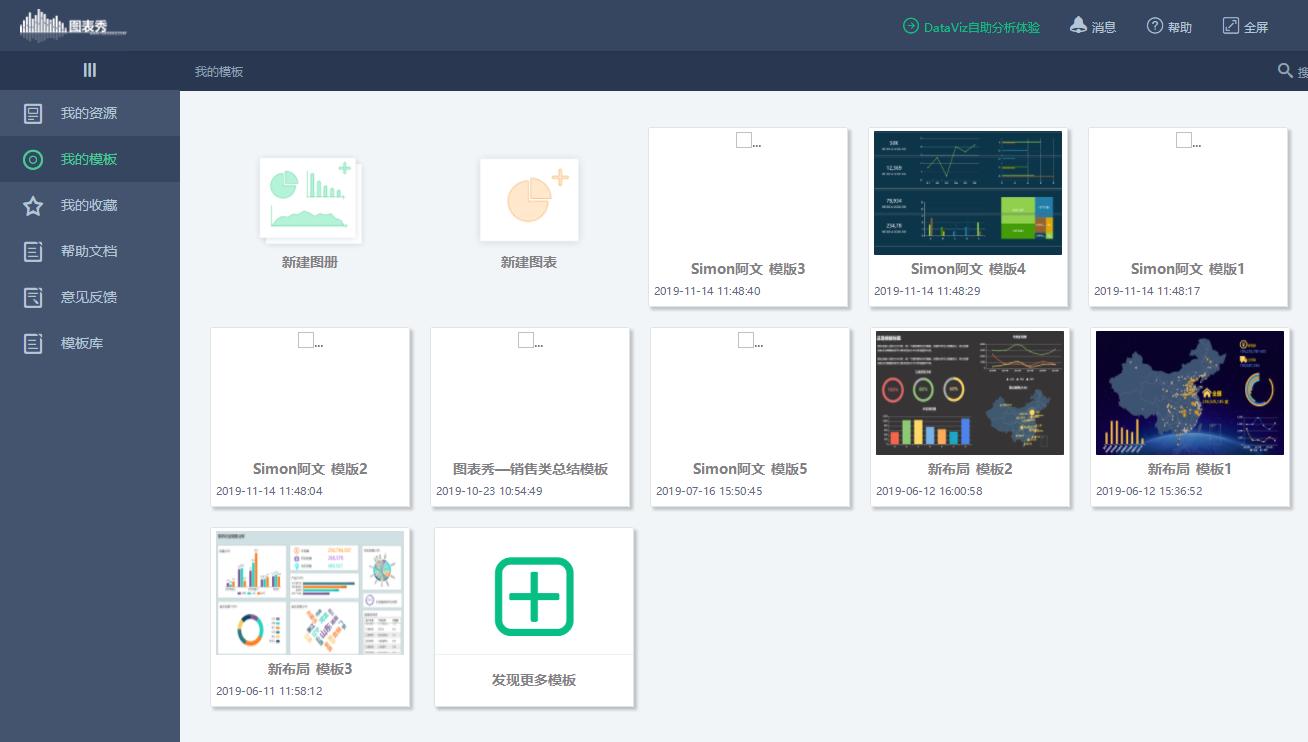Image resolution: width=1308 pixels, height=742 pixels.
Task: Open the 新布局 模版1 template thumbnail
Action: [1189, 392]
